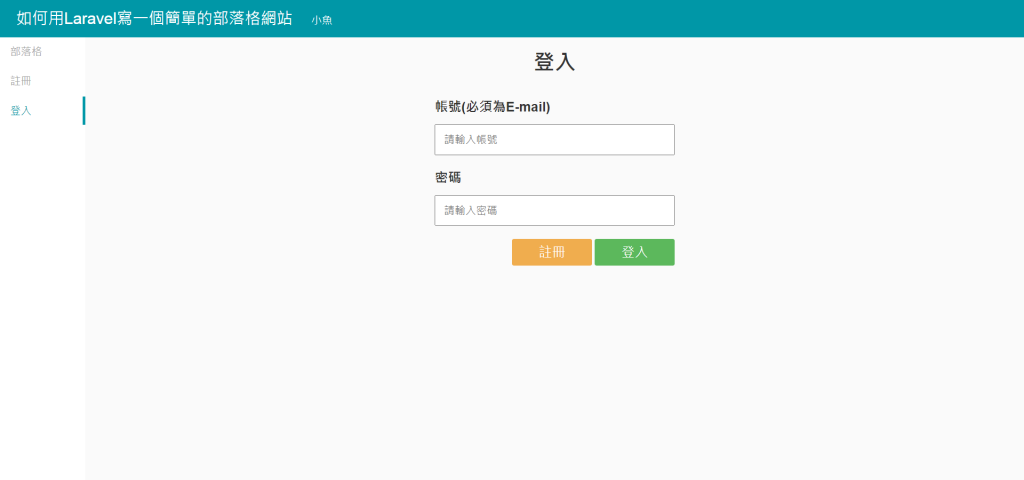
Task: Click the 小魚 header link
Action: tap(322, 20)
